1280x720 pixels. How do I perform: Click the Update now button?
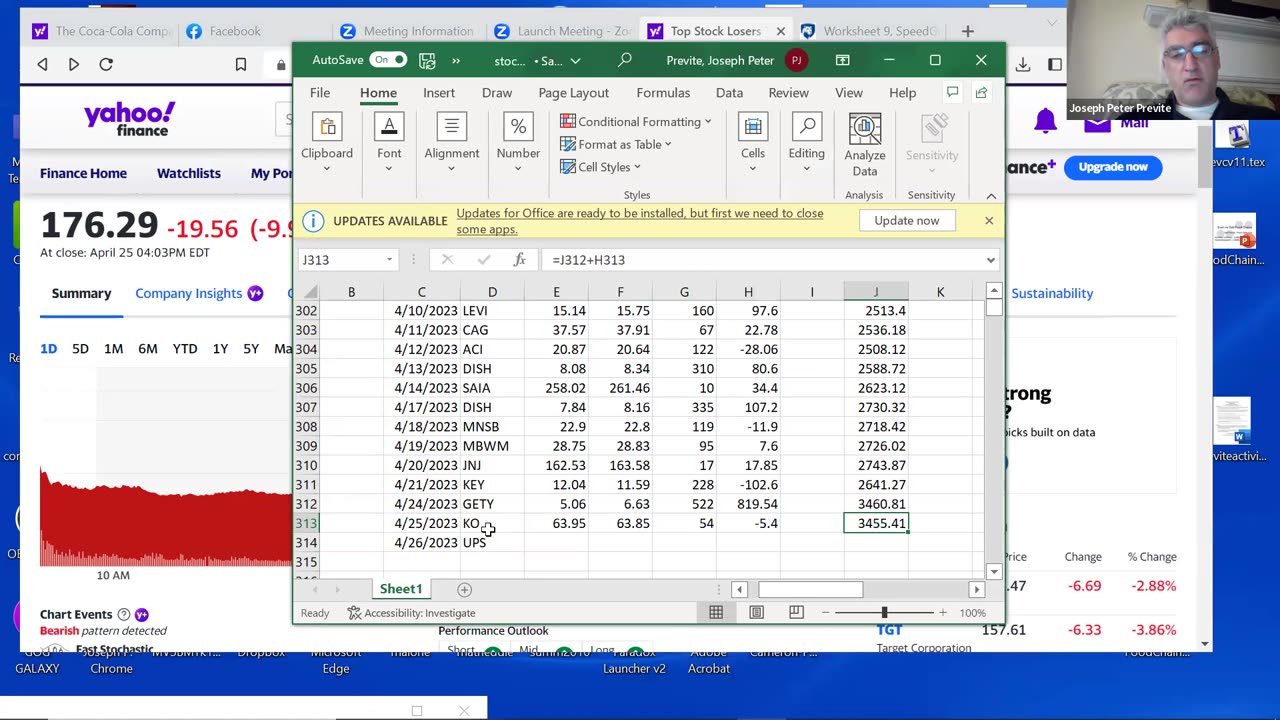(x=907, y=220)
